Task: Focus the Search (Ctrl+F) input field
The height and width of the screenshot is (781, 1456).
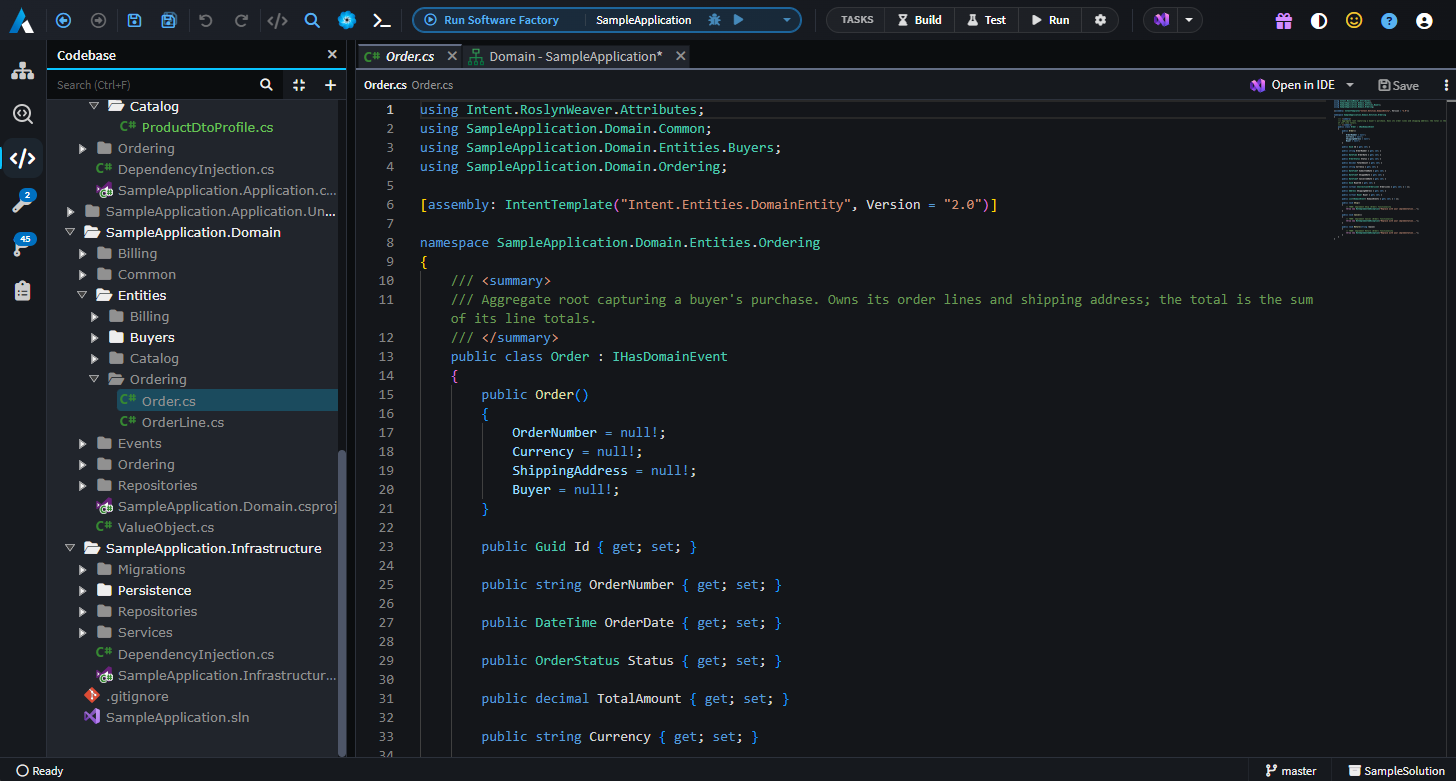Action: (152, 85)
